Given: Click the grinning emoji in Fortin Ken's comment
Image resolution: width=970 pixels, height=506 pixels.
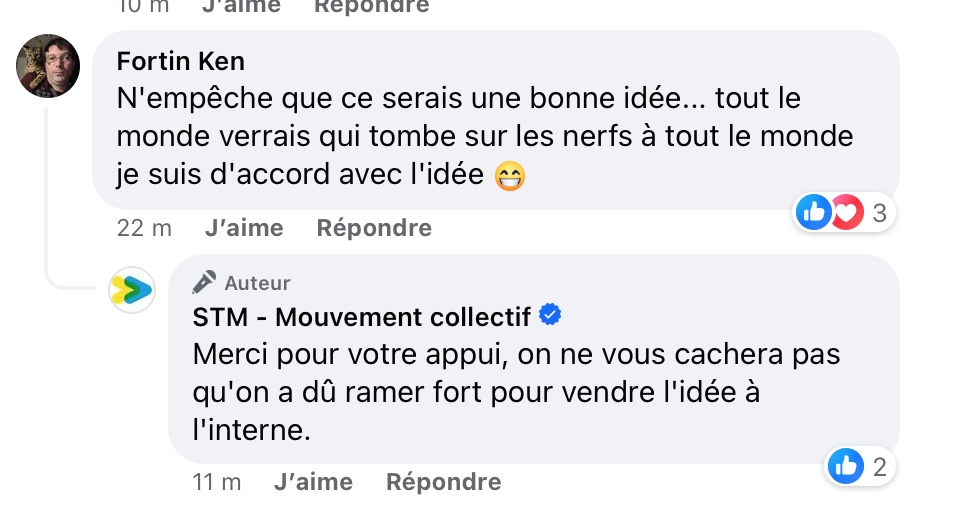Looking at the screenshot, I should click(510, 175).
